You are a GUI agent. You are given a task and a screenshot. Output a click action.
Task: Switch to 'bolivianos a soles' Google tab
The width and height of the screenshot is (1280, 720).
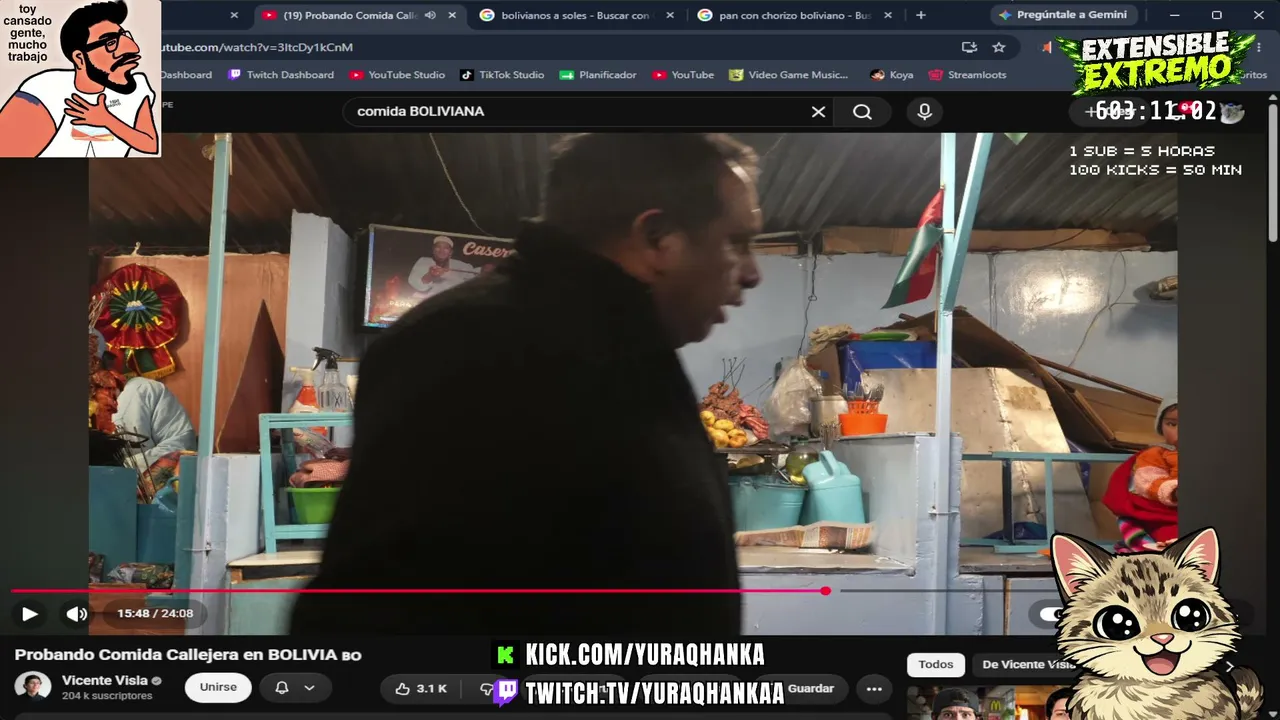575,15
